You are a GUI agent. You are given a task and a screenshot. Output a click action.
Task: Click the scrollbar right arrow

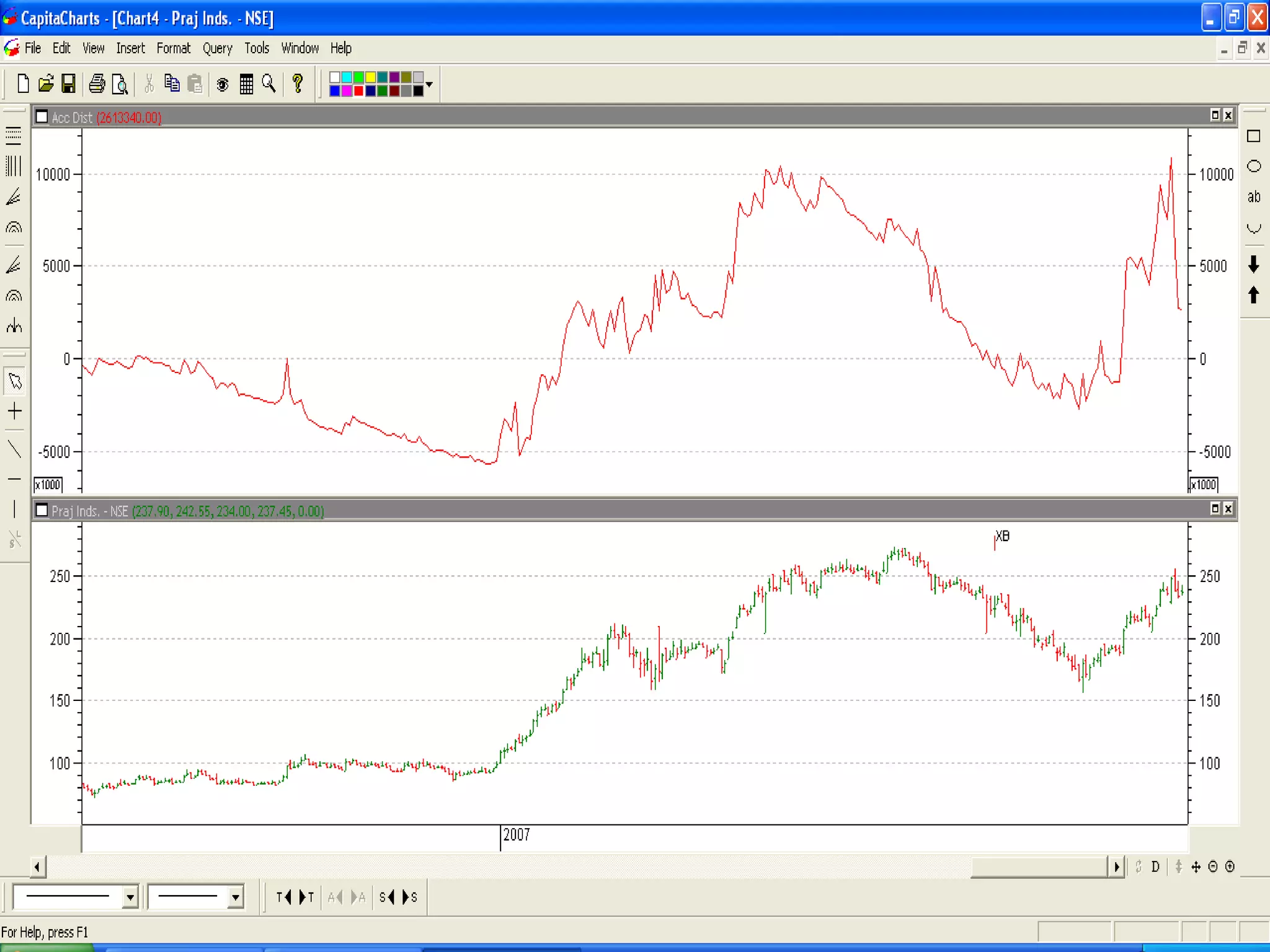click(1116, 866)
